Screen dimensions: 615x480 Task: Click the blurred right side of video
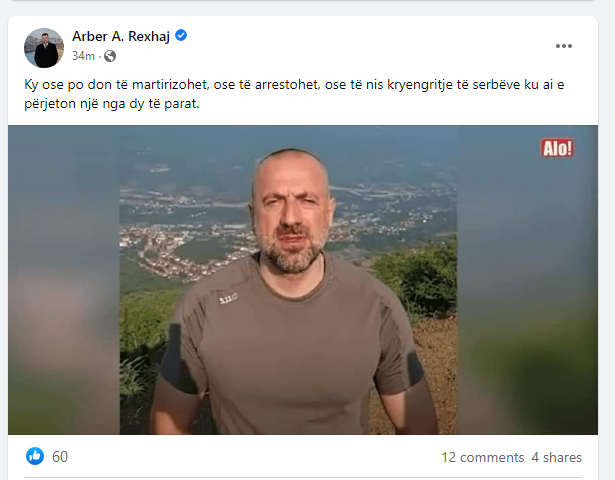click(528, 280)
